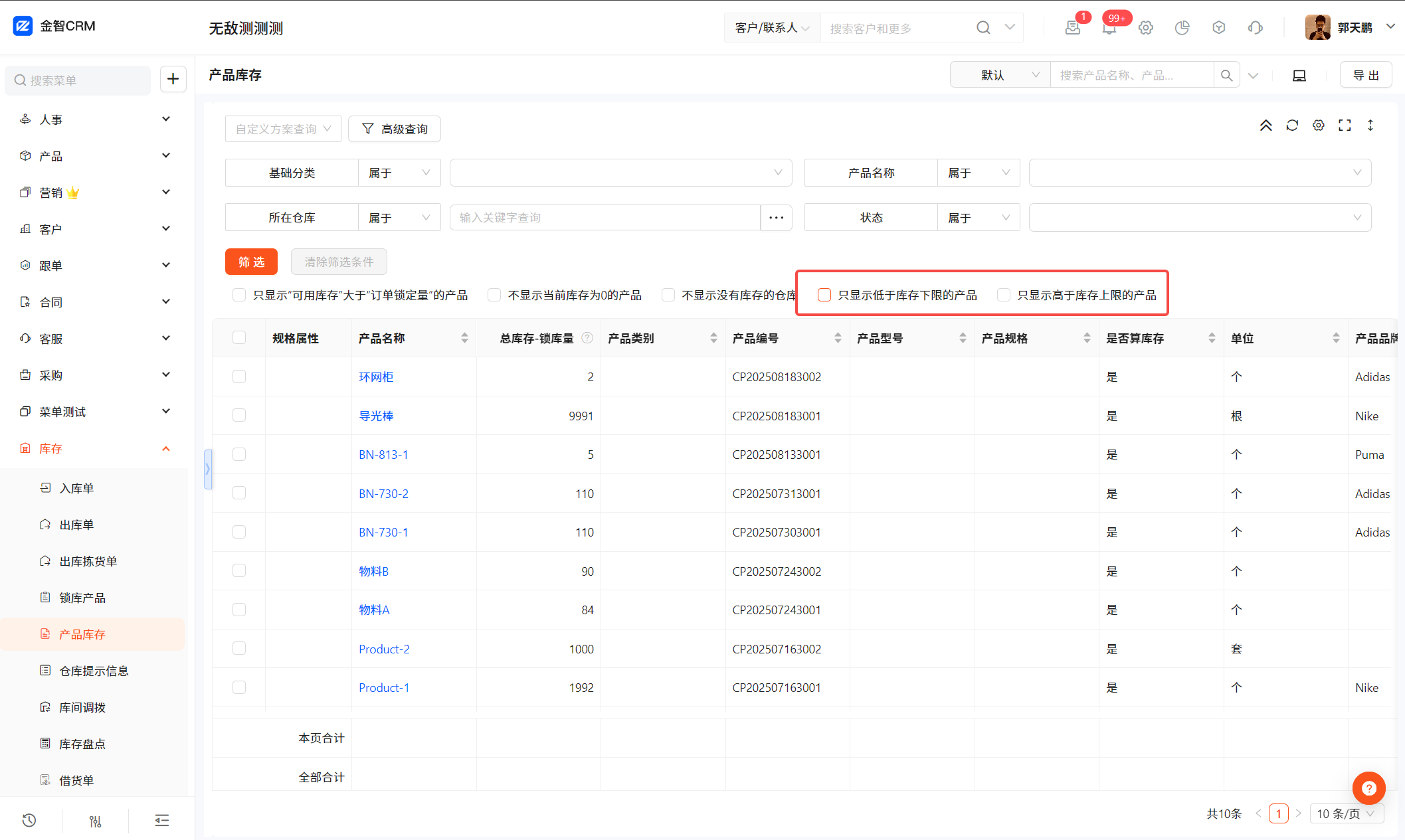Open the Product-2 product link

384,649
